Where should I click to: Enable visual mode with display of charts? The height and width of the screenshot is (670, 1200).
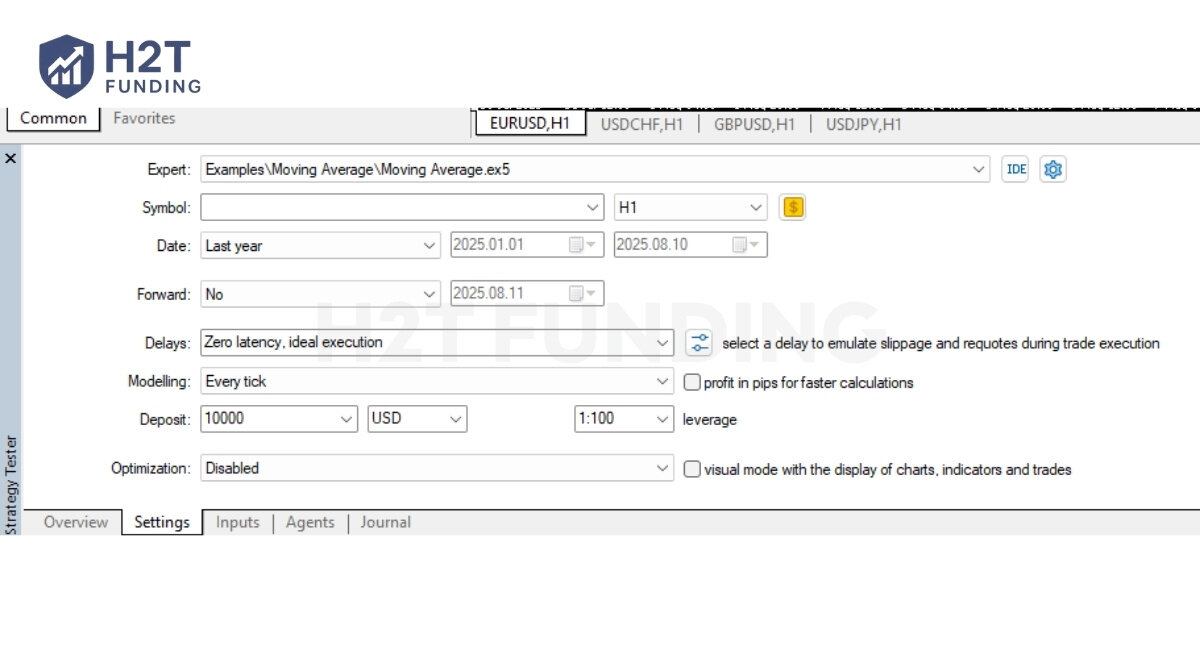tap(692, 469)
